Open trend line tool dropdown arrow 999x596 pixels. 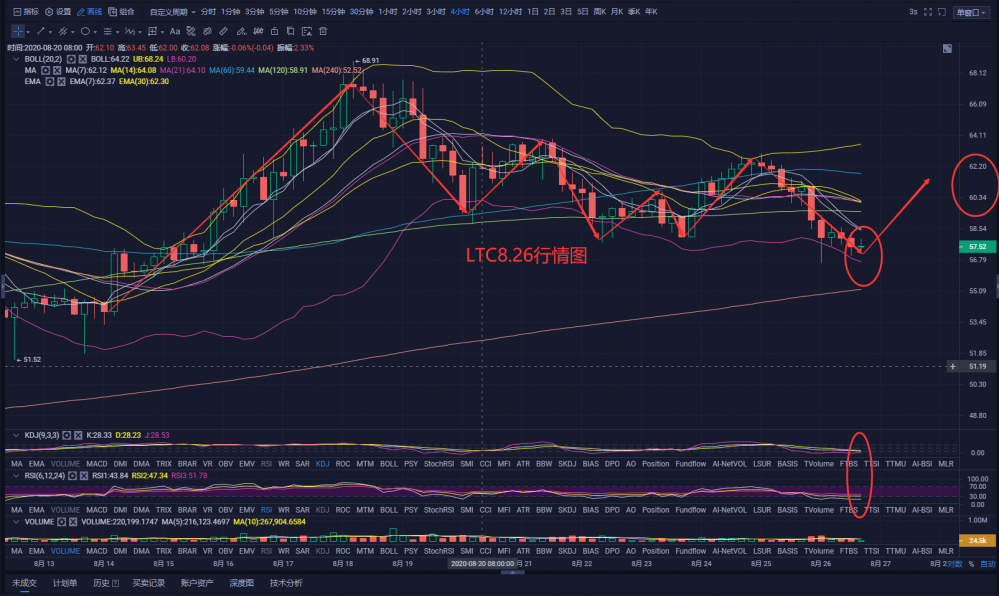point(50,32)
